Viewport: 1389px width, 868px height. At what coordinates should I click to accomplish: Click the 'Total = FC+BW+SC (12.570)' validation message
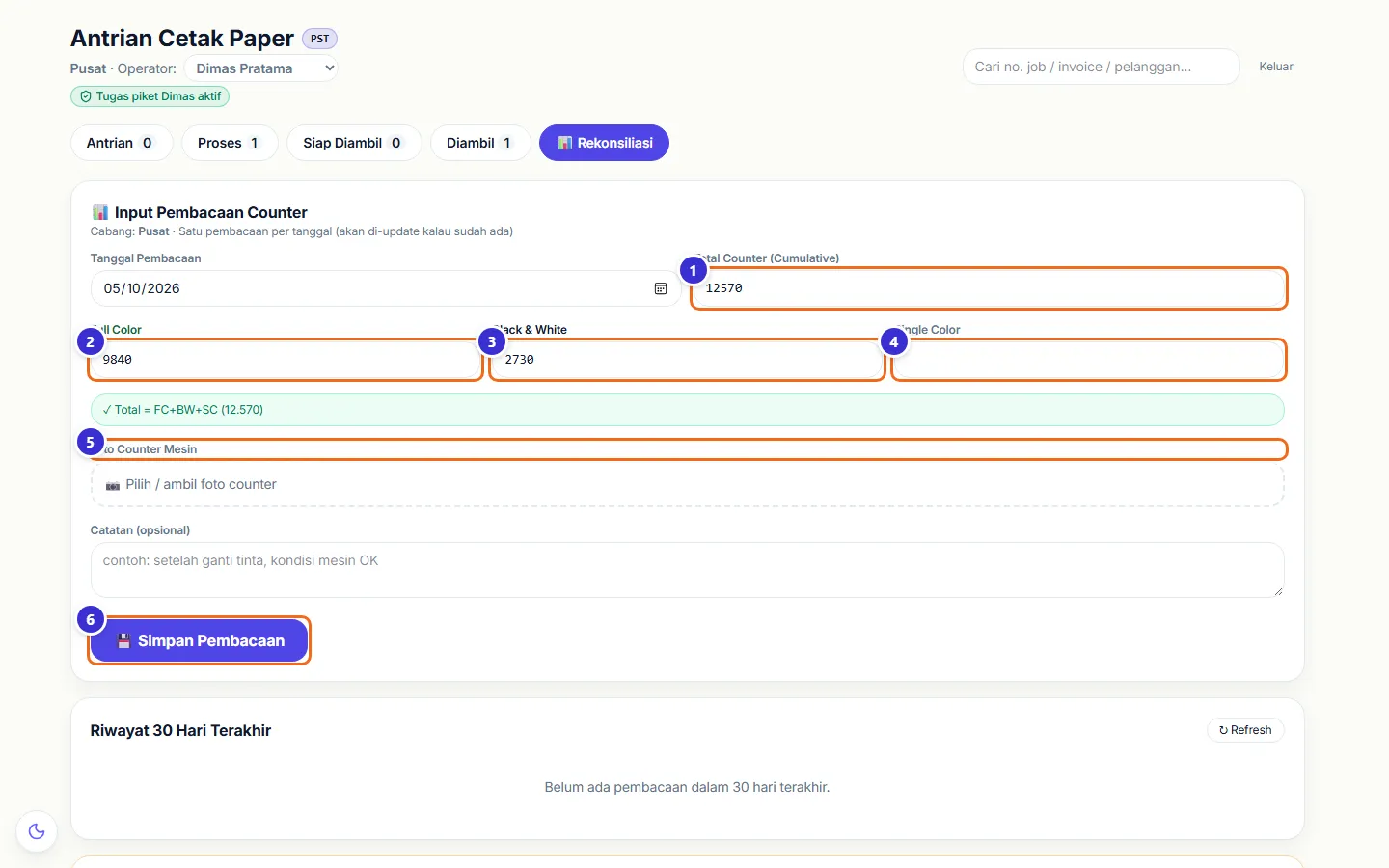point(688,410)
